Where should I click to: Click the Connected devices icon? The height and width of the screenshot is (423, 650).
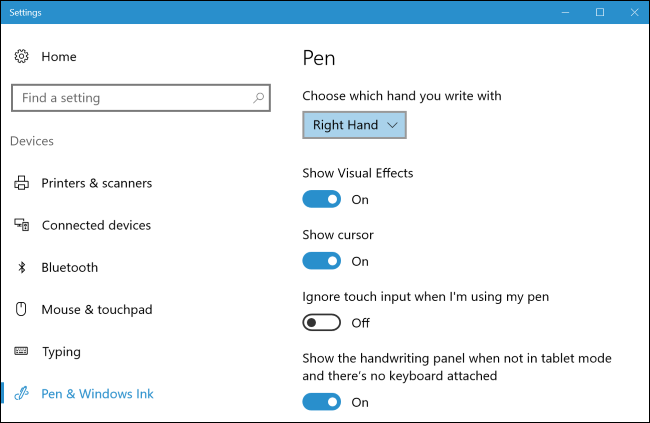pos(21,225)
